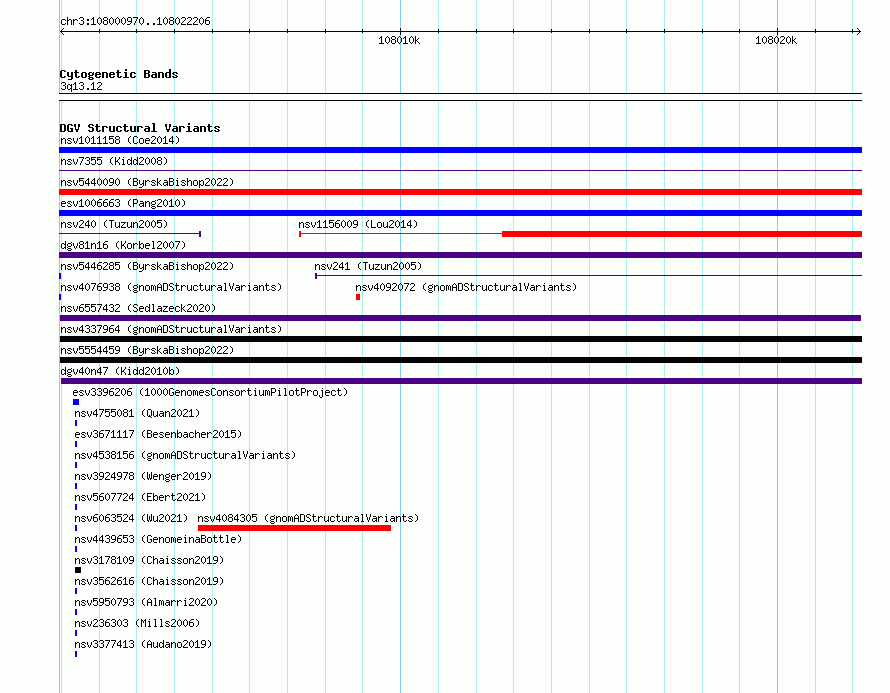Open esv3396206 (1000GenomesConsortiumPilotProject) label

(x=210, y=392)
